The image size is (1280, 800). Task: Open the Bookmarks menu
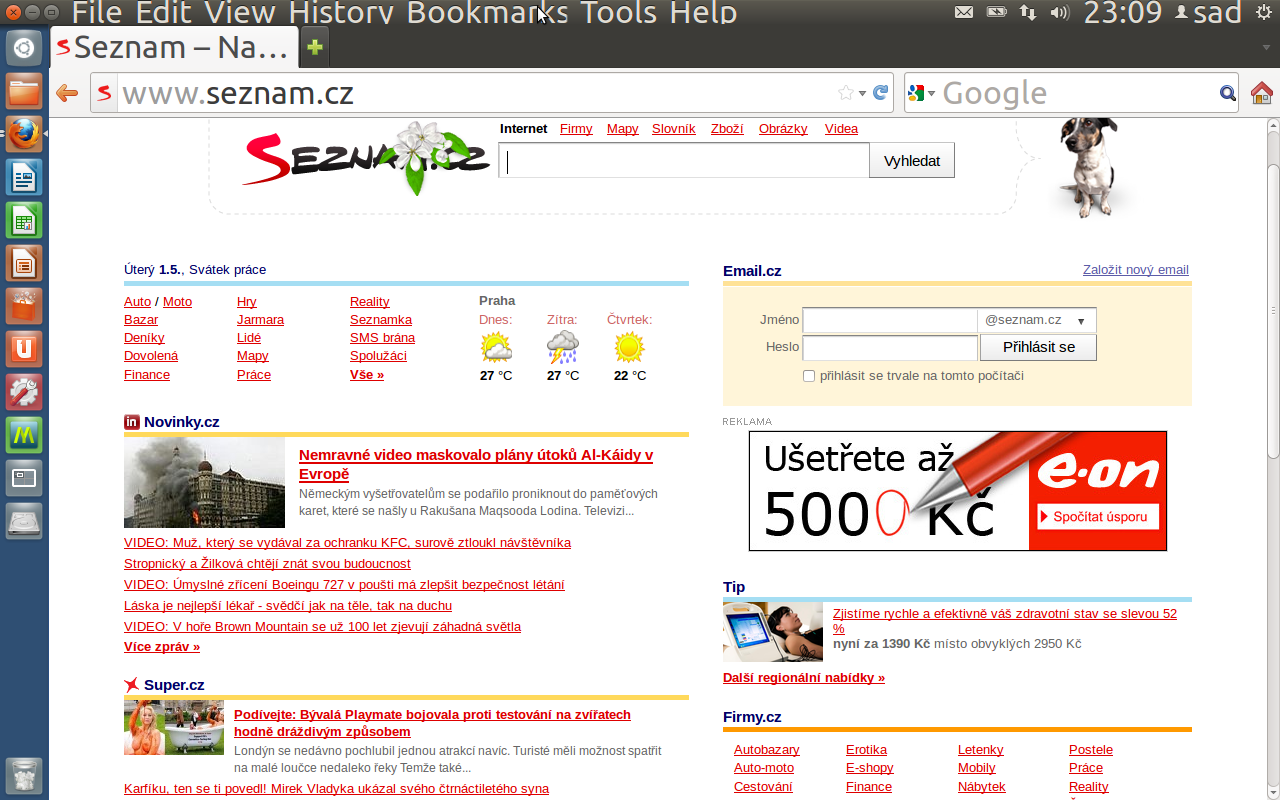488,13
